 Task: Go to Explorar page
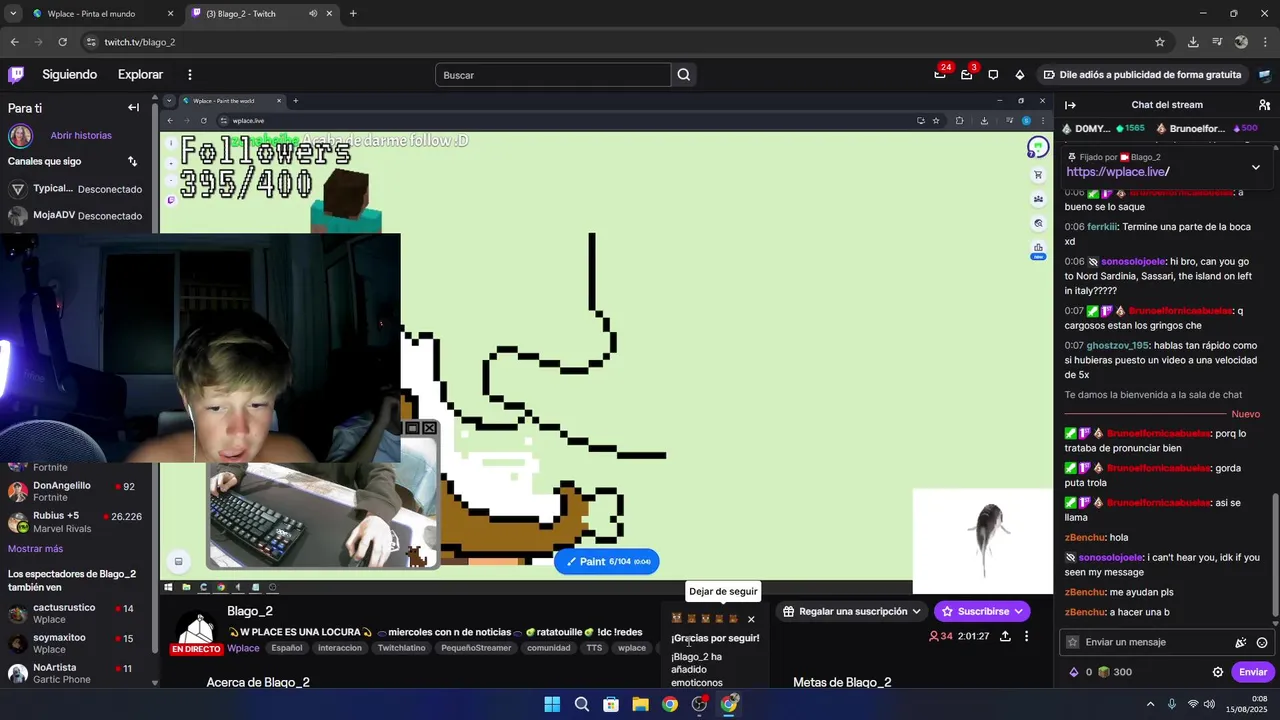click(x=140, y=75)
